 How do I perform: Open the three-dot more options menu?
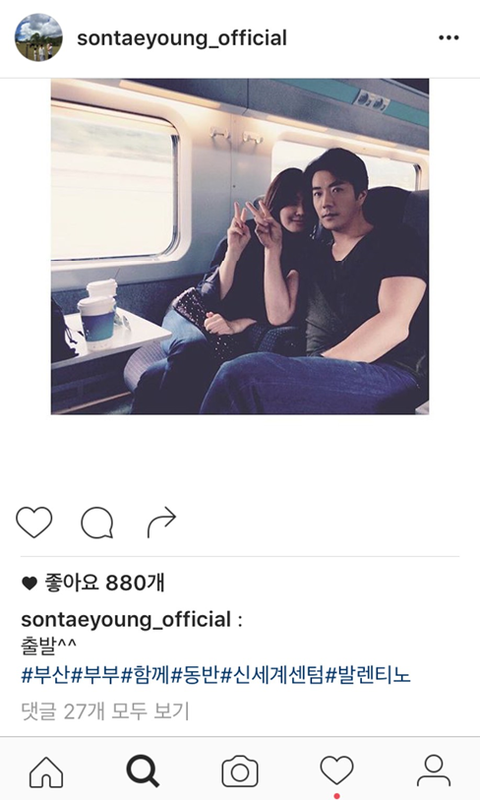pyautogui.click(x=448, y=38)
